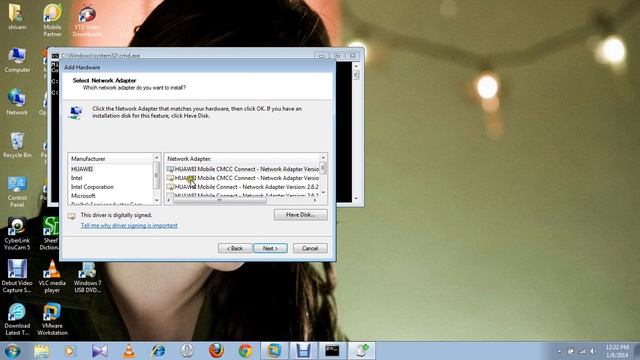This screenshot has width=640, height=360.
Task: Cancel the Add Hardware wizard
Action: coord(310,248)
